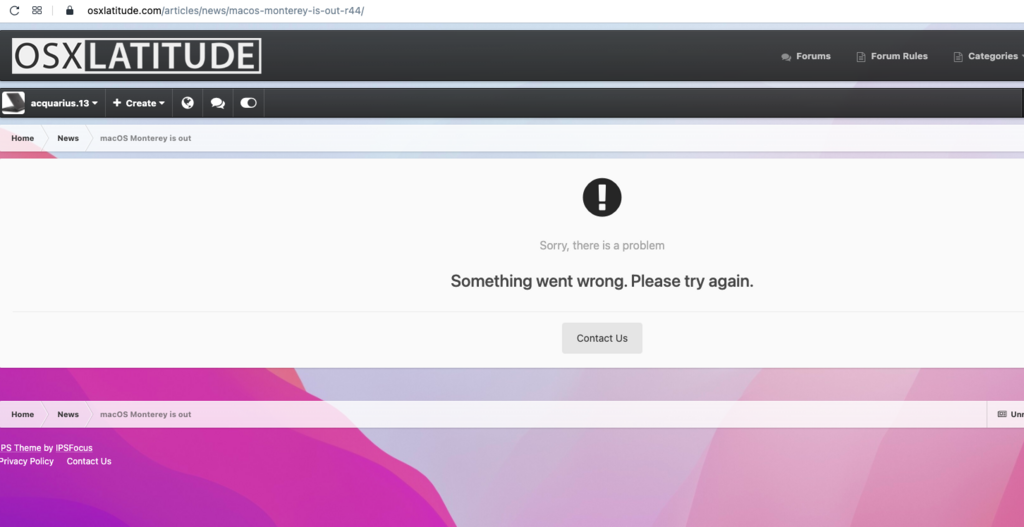1024x527 pixels.
Task: Open the browser tab grid icon
Action: pos(37,10)
